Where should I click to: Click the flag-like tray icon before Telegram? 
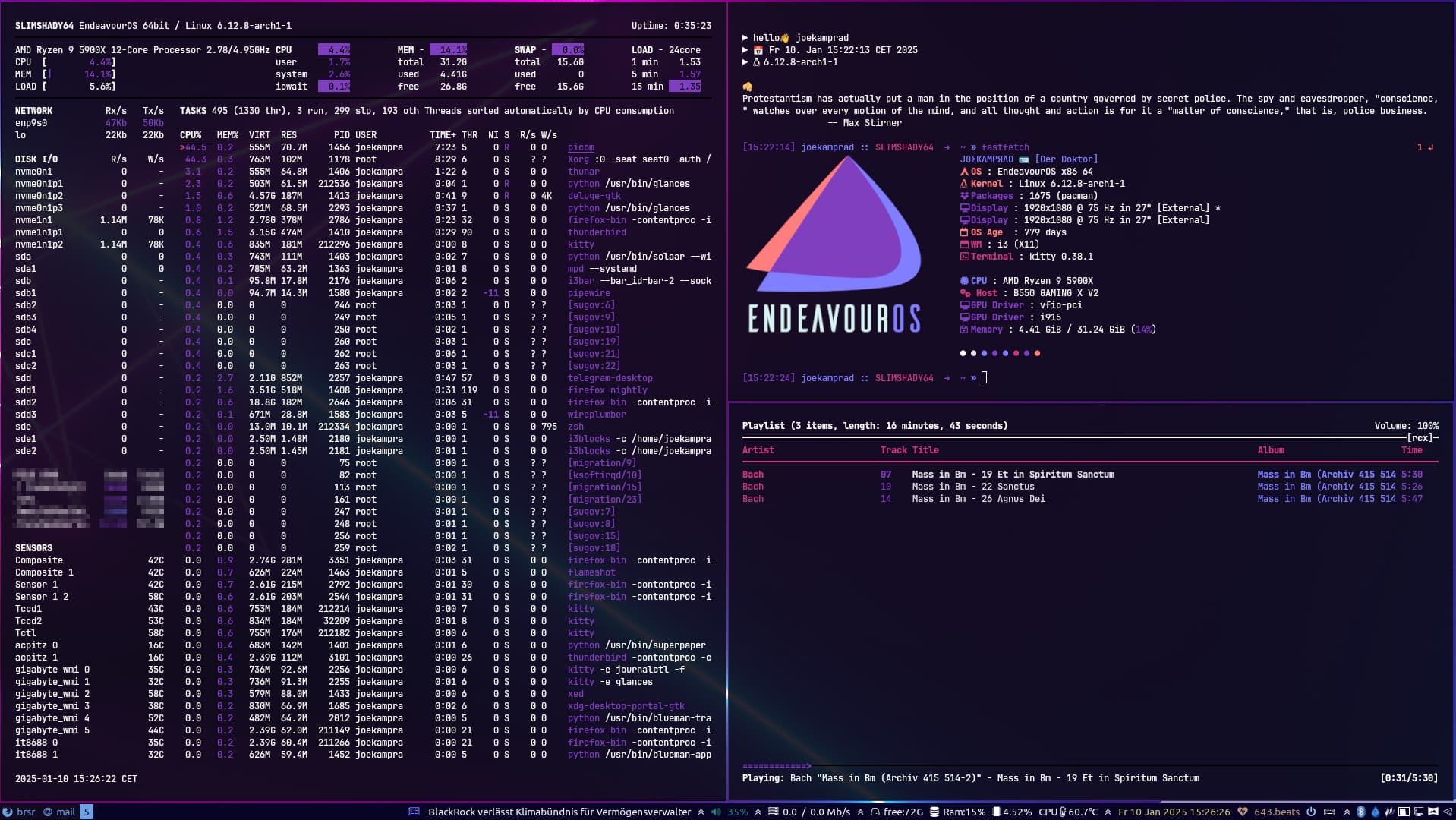click(1433, 812)
